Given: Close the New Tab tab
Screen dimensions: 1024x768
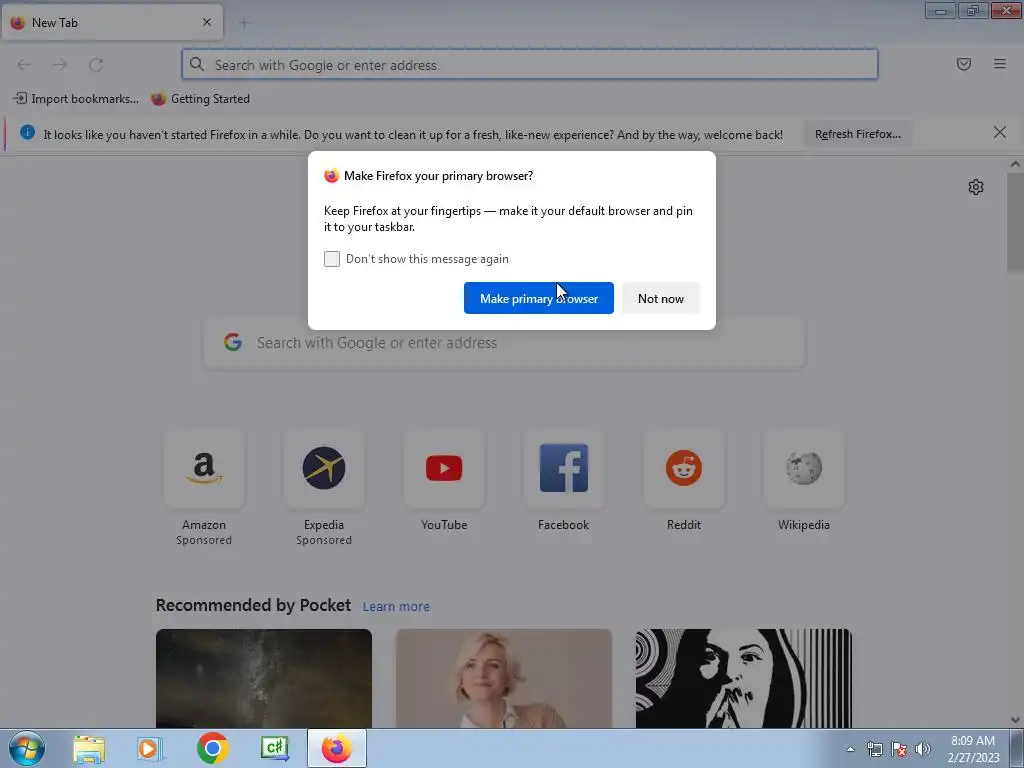Looking at the screenshot, I should pos(207,22).
